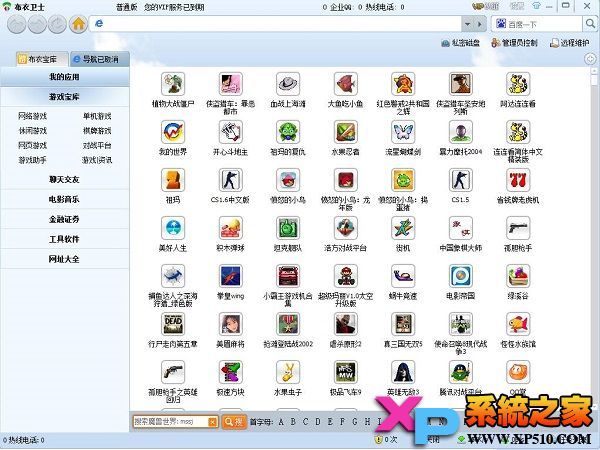Click the orange 搜 search button
The height and width of the screenshot is (450, 600).
pos(234,421)
